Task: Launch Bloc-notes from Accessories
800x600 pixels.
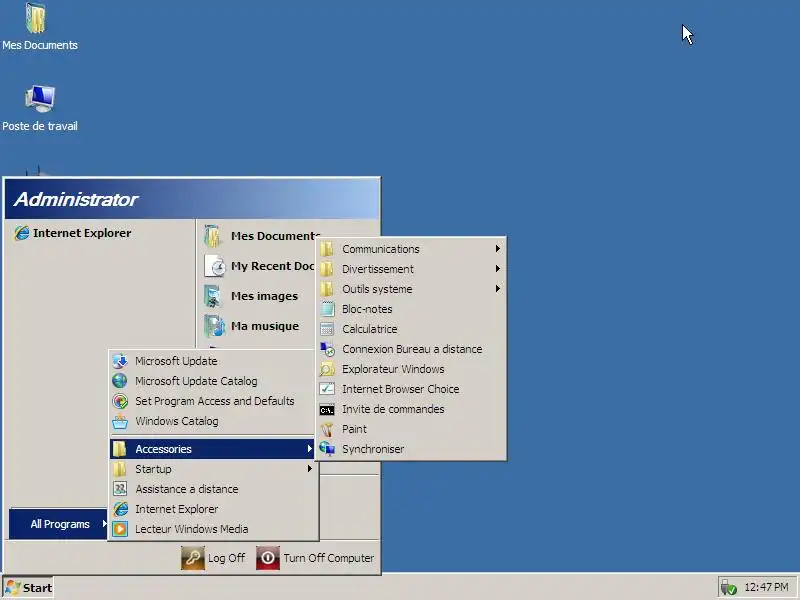Action: point(411,309)
